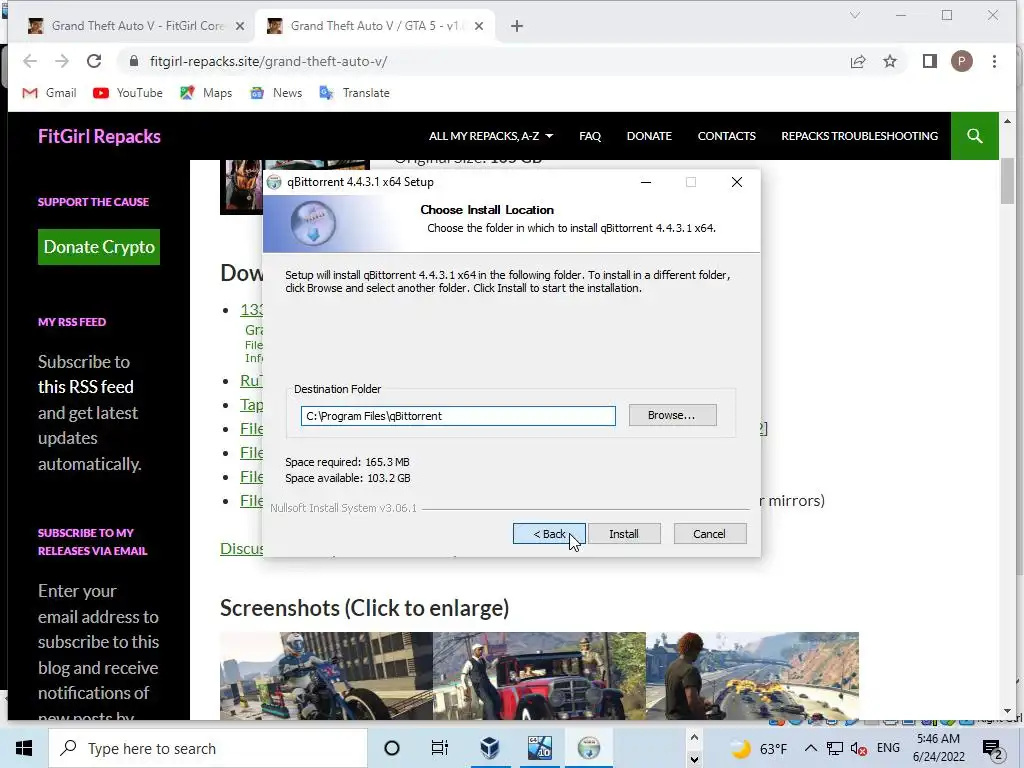Close the GTA 5 tab

(479, 26)
